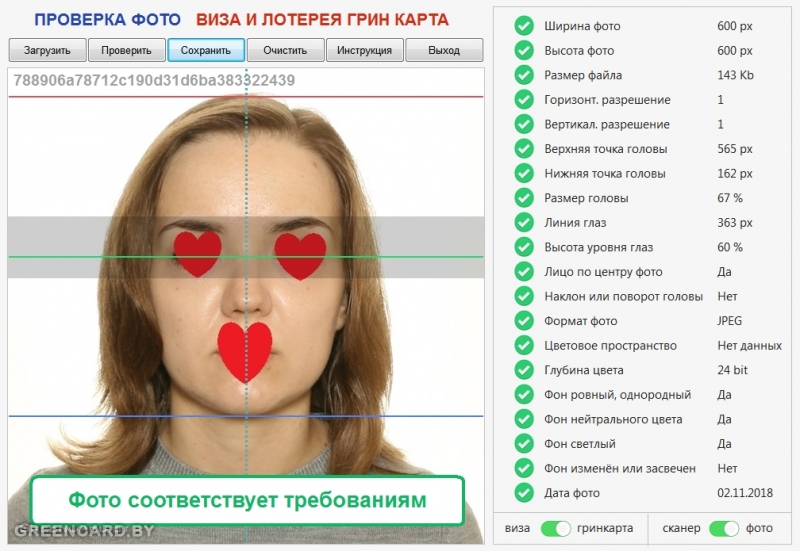Click green check beside Дата фото

(524, 493)
